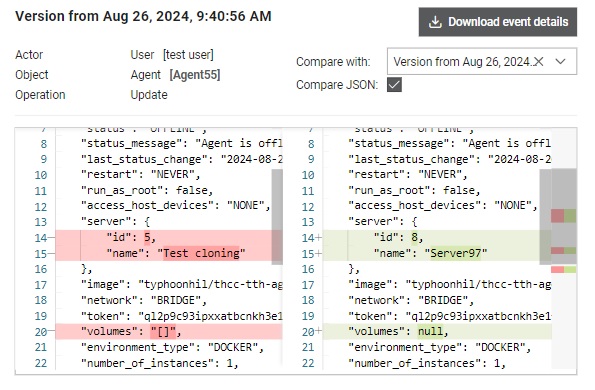595x390 pixels.
Task: Click top red-green marker in overview ruler
Action: [564, 216]
